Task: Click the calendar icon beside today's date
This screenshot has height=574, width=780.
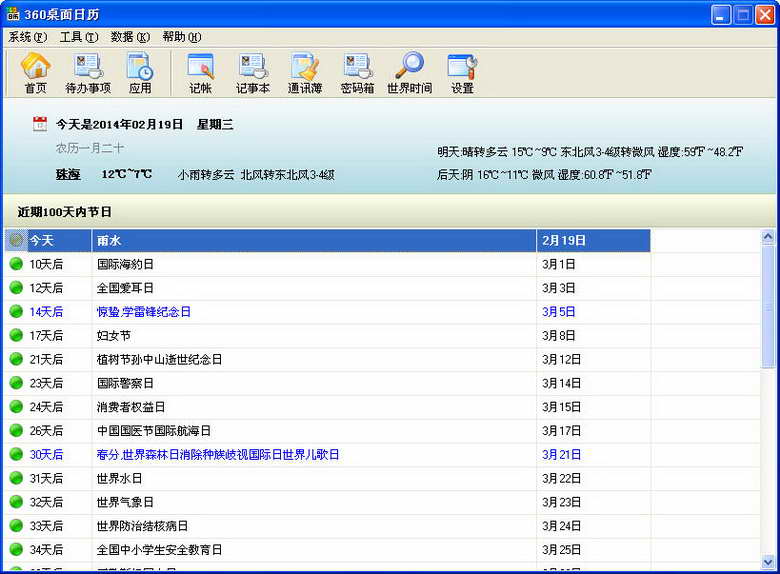Action: 40,124
